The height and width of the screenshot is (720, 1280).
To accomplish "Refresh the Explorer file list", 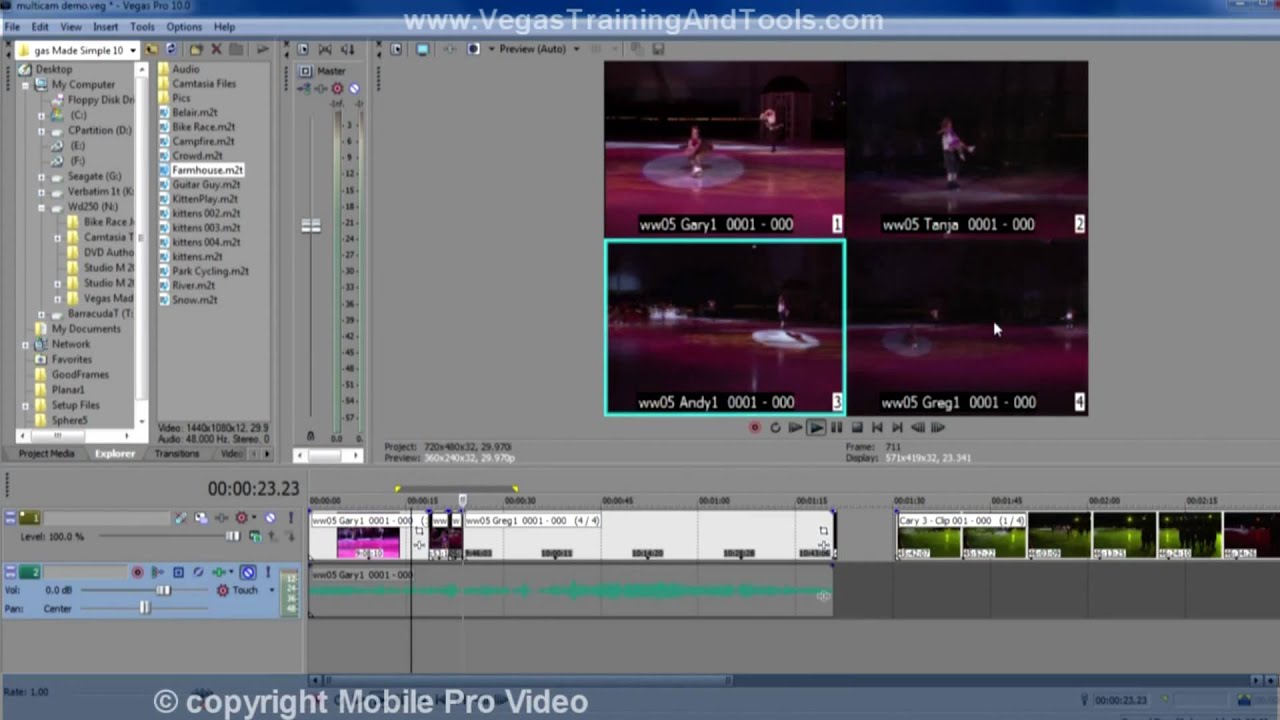I will click(171, 49).
